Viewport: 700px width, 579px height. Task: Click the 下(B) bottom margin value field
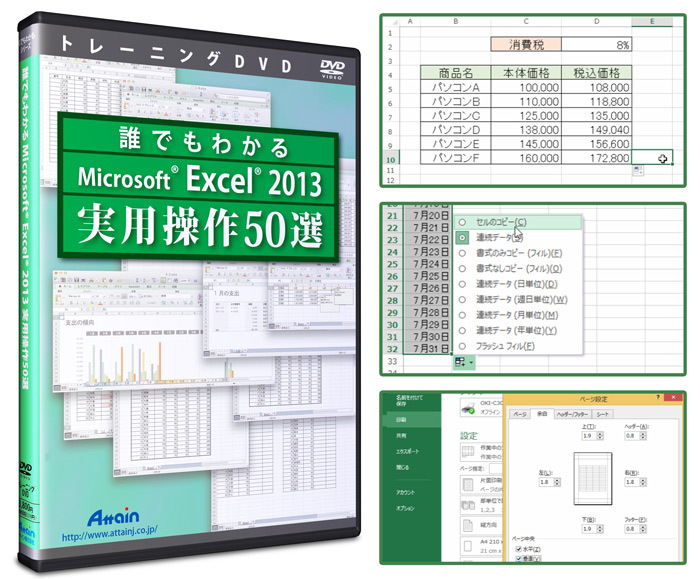(x=588, y=529)
